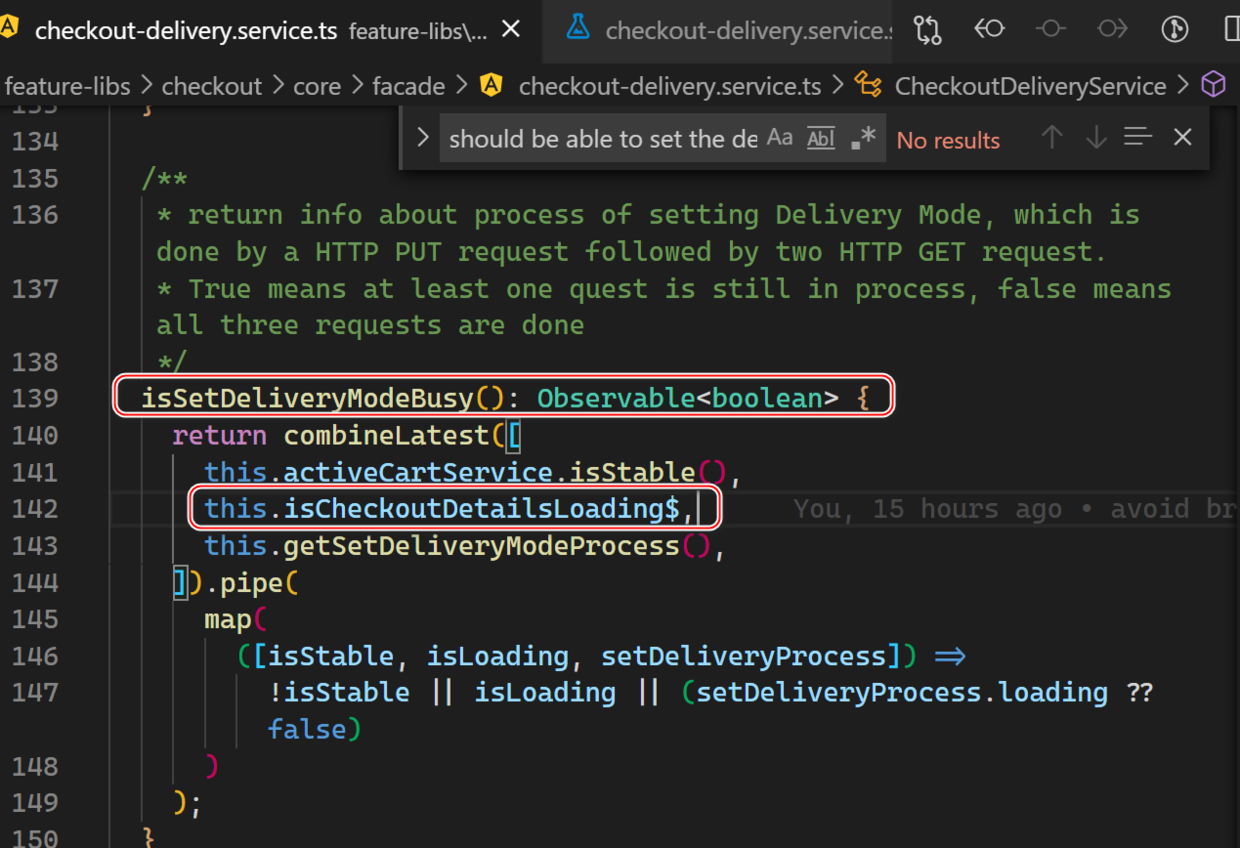Toggle Match Whole Word in find widget
This screenshot has width=1240, height=848.
(821, 138)
